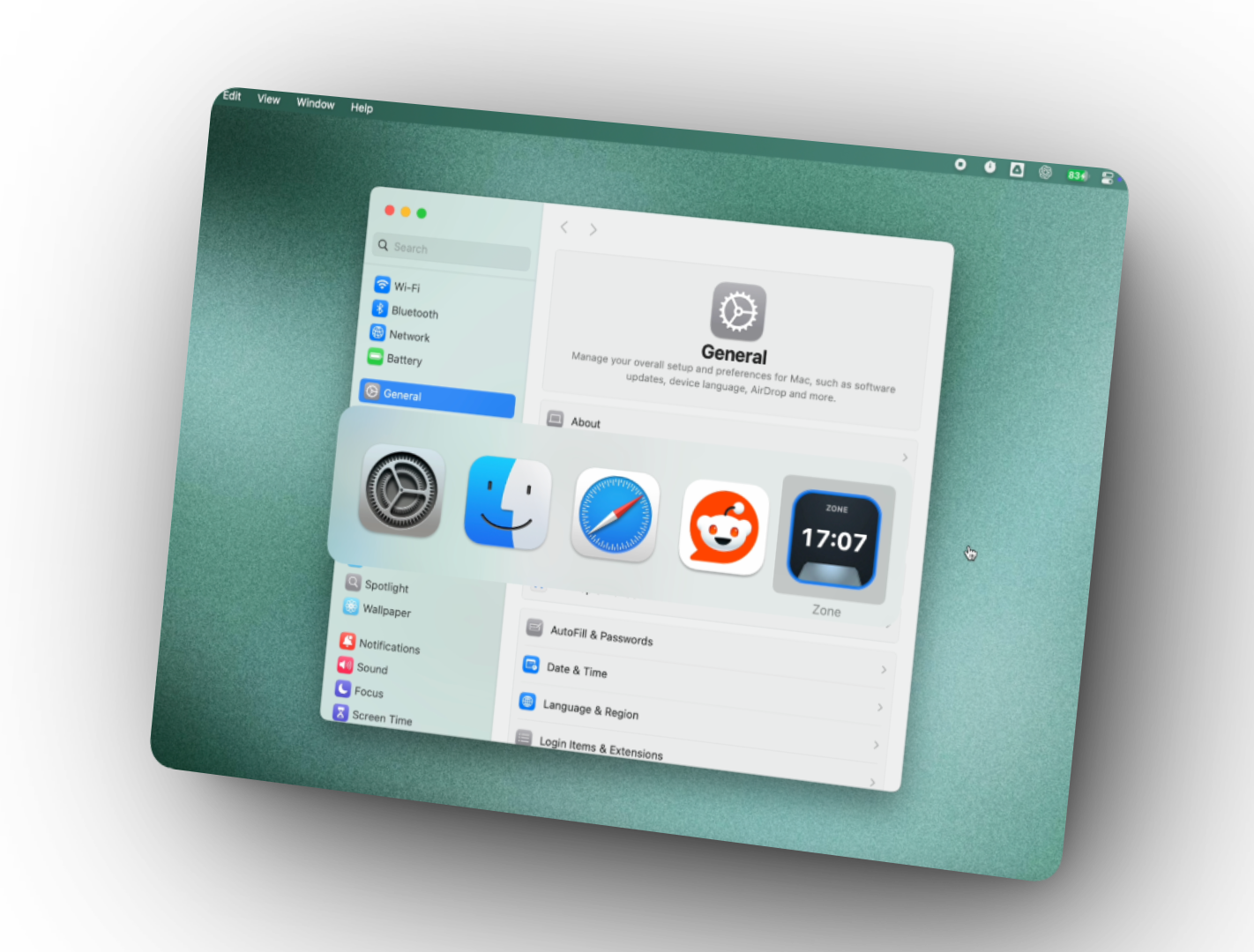
Task: Open Sound settings in sidebar
Action: (362, 666)
